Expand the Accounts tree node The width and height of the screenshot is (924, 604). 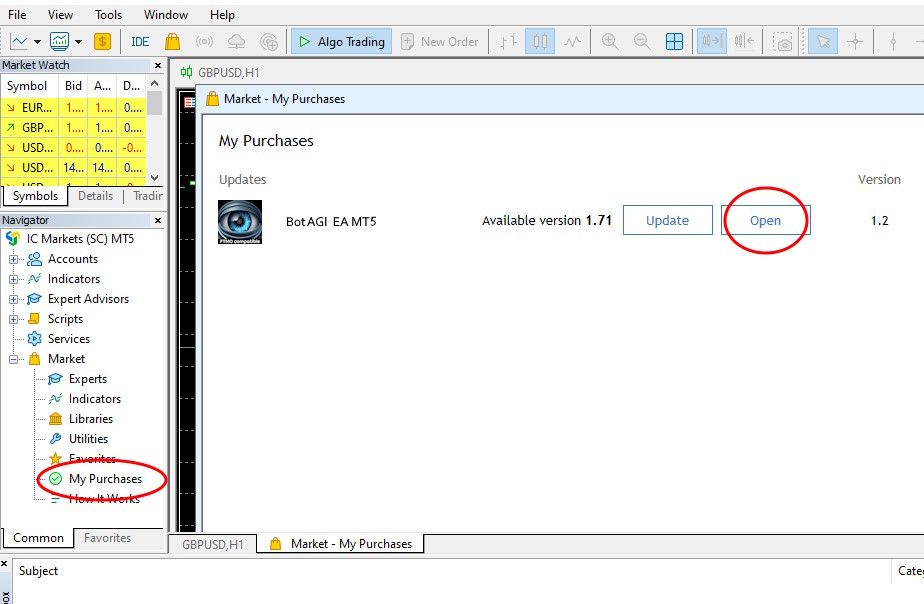[x=13, y=259]
